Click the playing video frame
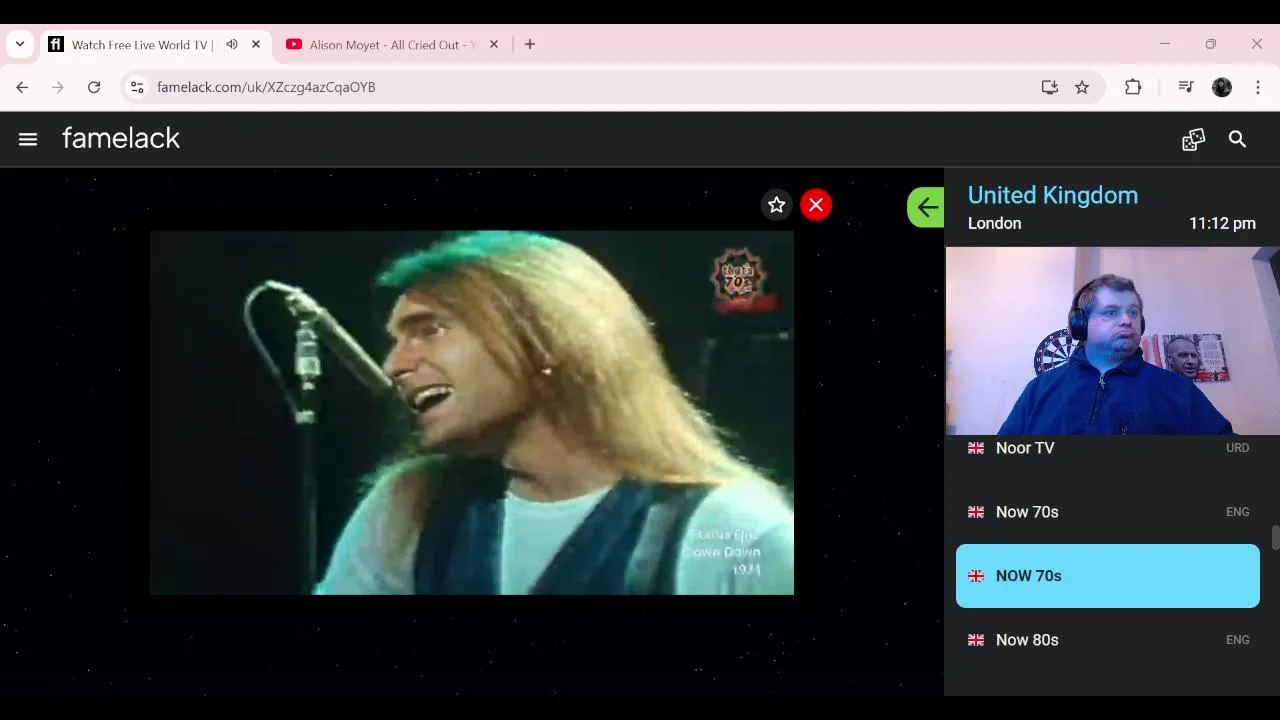Image resolution: width=1280 pixels, height=720 pixels. coord(472,413)
